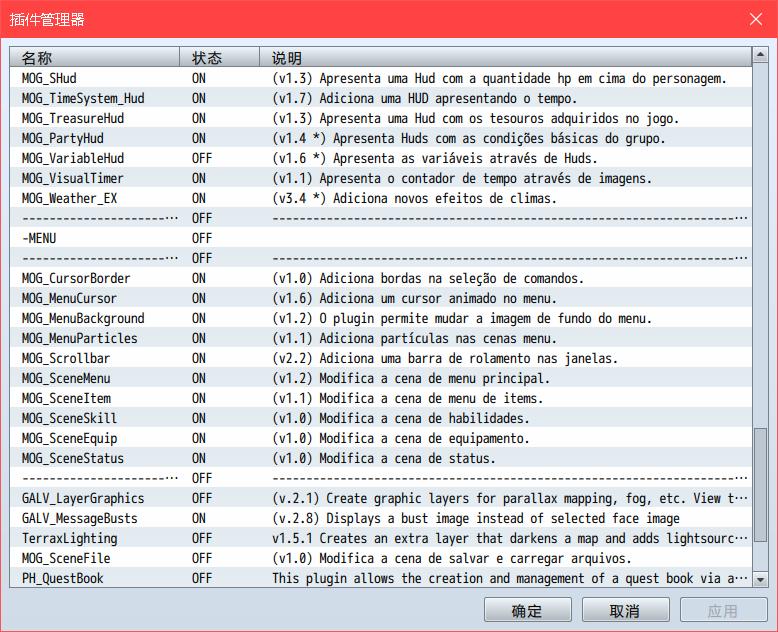Select the MOG_SceneEquip plugin
The image size is (778, 632).
[381, 438]
